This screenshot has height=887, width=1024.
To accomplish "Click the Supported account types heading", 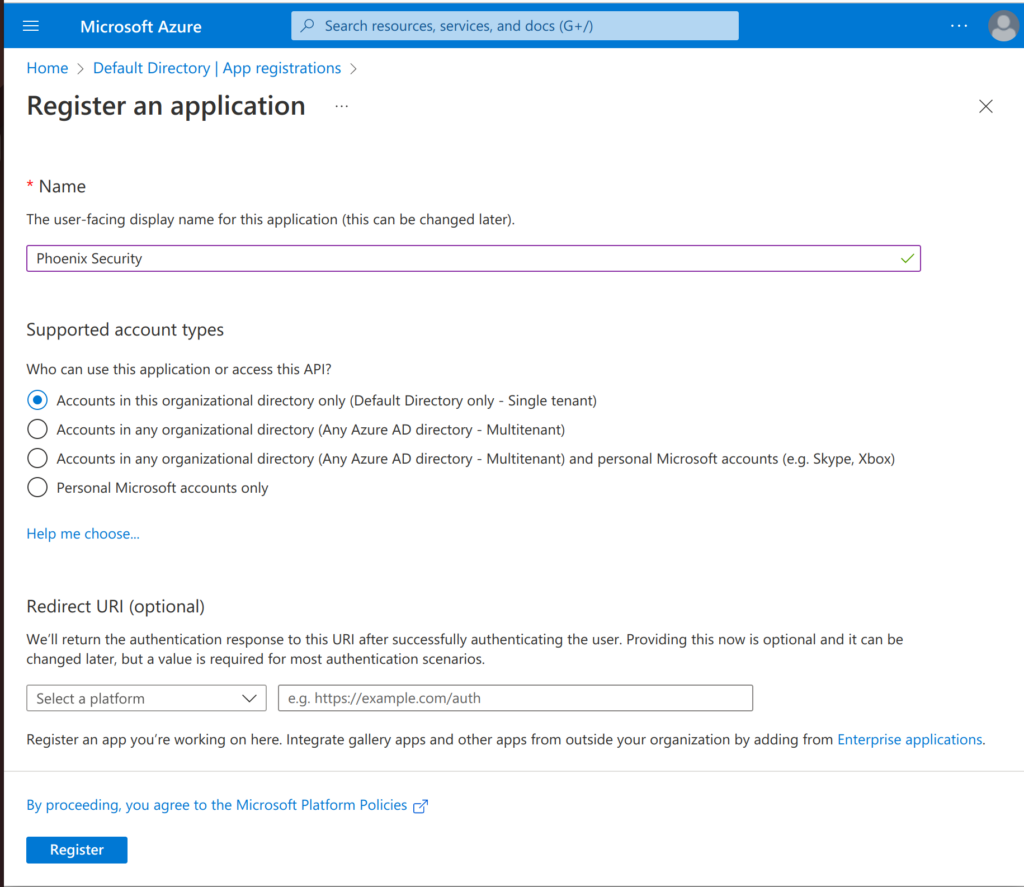I will 125,330.
